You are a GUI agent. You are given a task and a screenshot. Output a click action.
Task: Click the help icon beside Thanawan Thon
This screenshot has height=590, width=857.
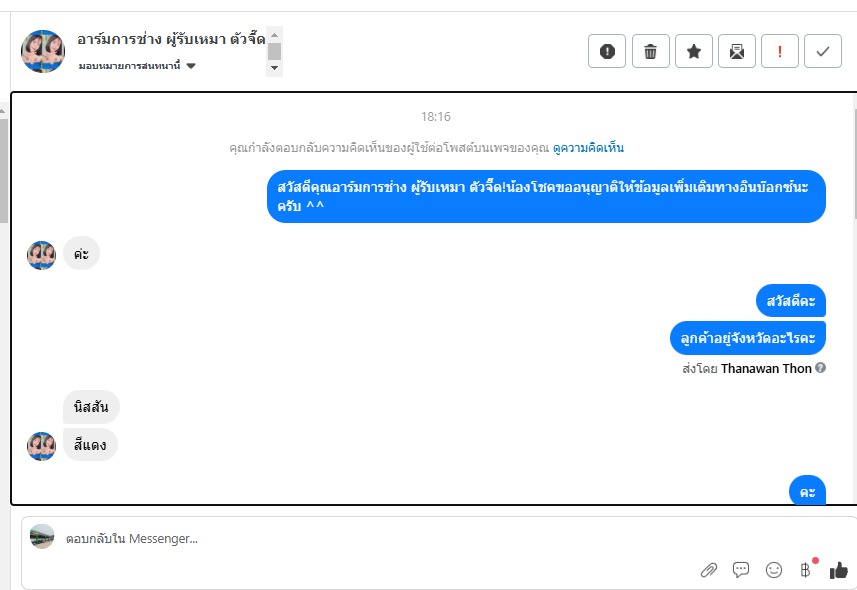820,367
